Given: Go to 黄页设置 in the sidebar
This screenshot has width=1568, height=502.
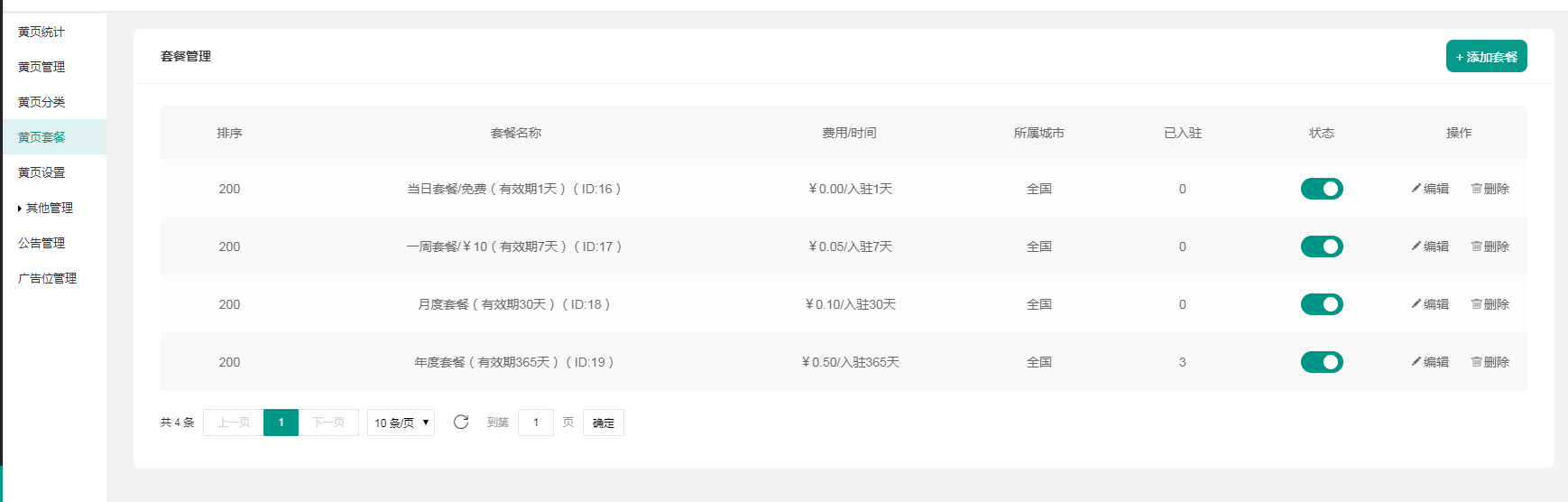Looking at the screenshot, I should [x=42, y=172].
